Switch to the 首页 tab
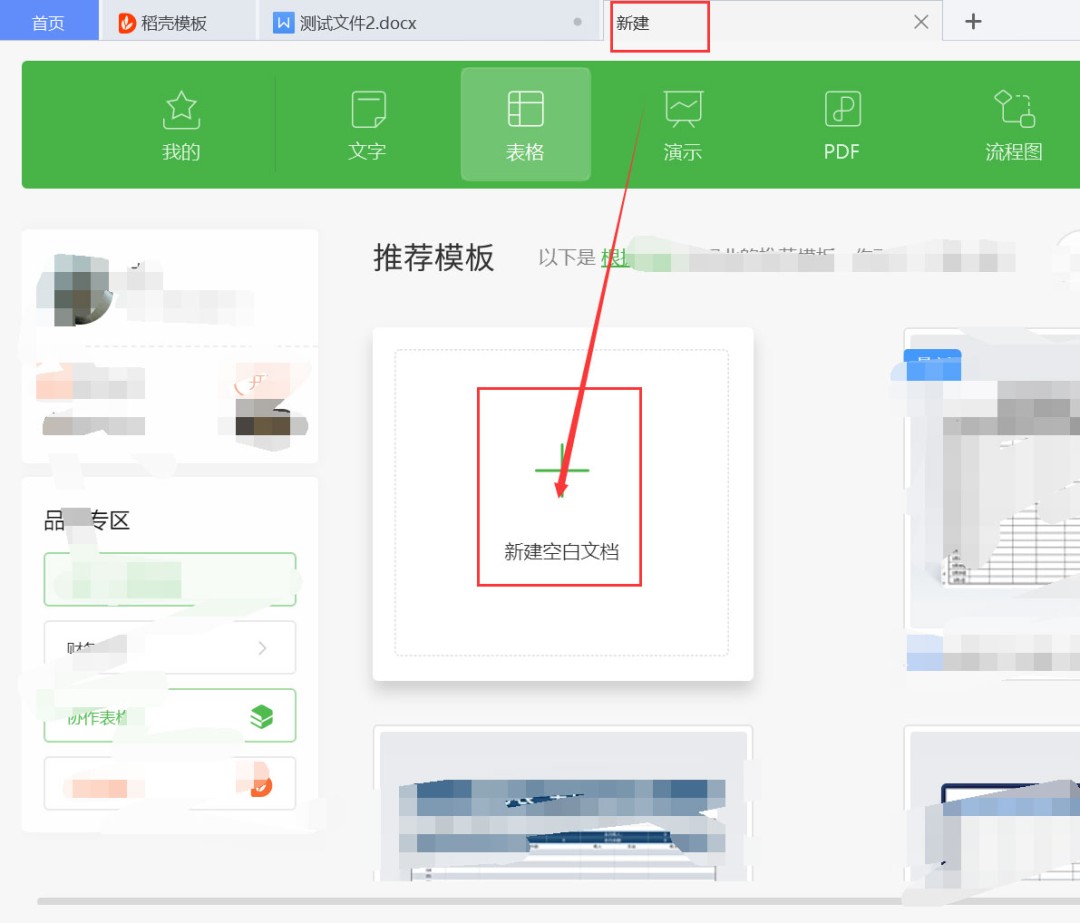 pos(48,21)
